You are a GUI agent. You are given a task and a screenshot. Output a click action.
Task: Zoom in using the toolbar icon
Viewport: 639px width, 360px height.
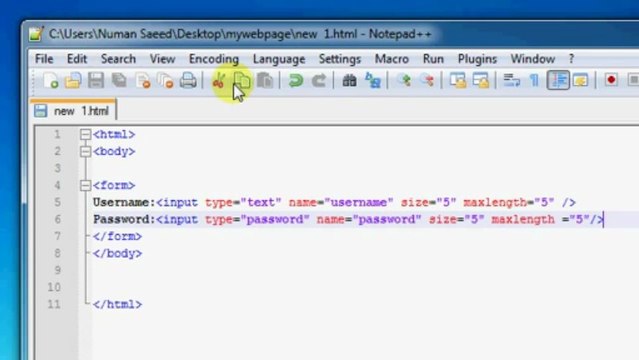(x=404, y=80)
